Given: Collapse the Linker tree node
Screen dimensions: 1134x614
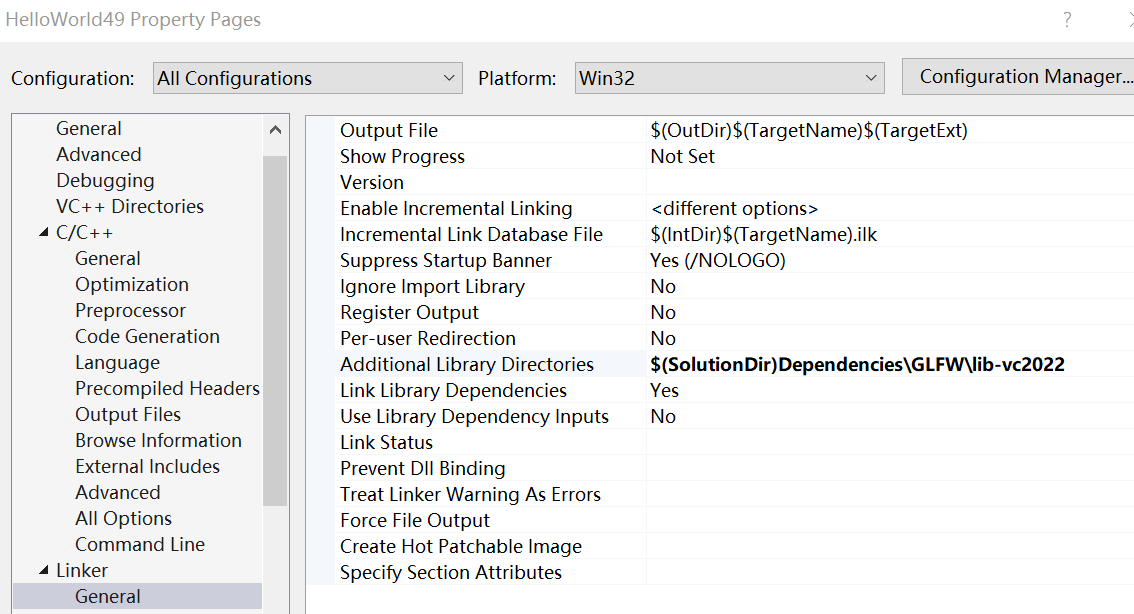Looking at the screenshot, I should [x=43, y=571].
